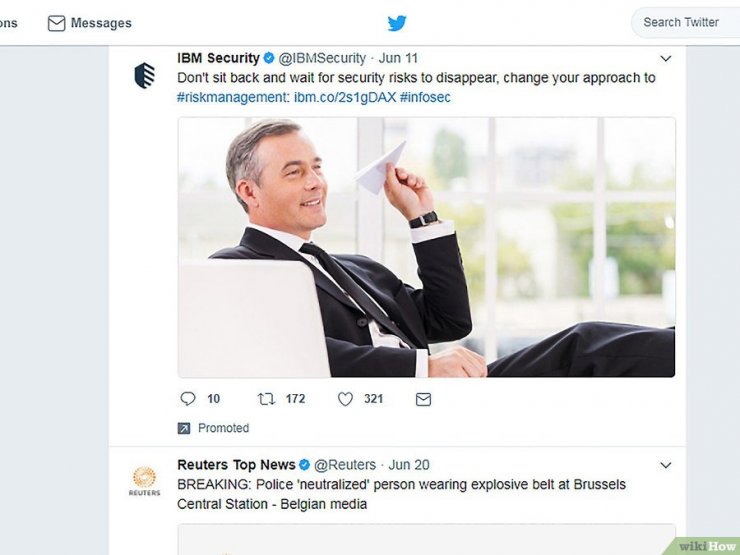Image resolution: width=740 pixels, height=555 pixels.
Task: Focus the Search Twitter field
Action: click(685, 22)
